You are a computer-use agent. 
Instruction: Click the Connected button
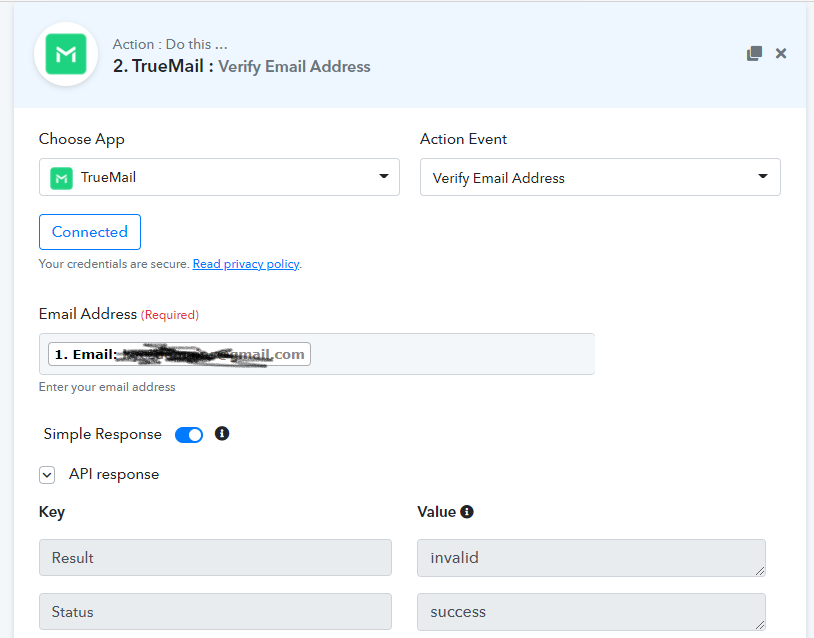90,232
